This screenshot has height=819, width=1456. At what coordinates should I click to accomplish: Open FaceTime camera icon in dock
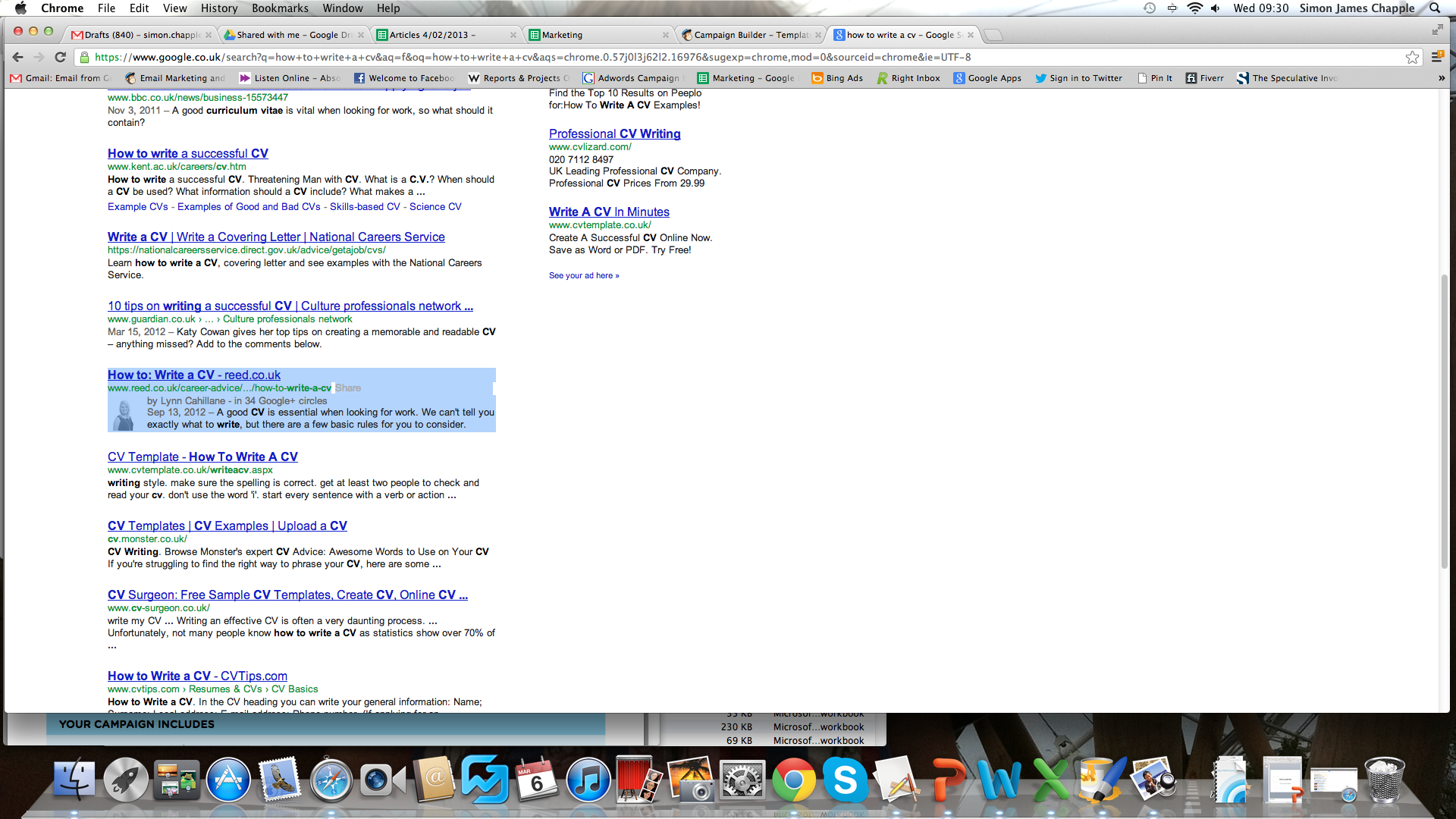382,780
